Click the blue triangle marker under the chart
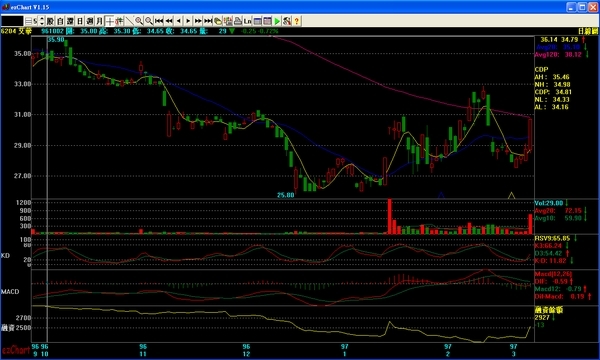The width and height of the screenshot is (600, 360). (441, 195)
